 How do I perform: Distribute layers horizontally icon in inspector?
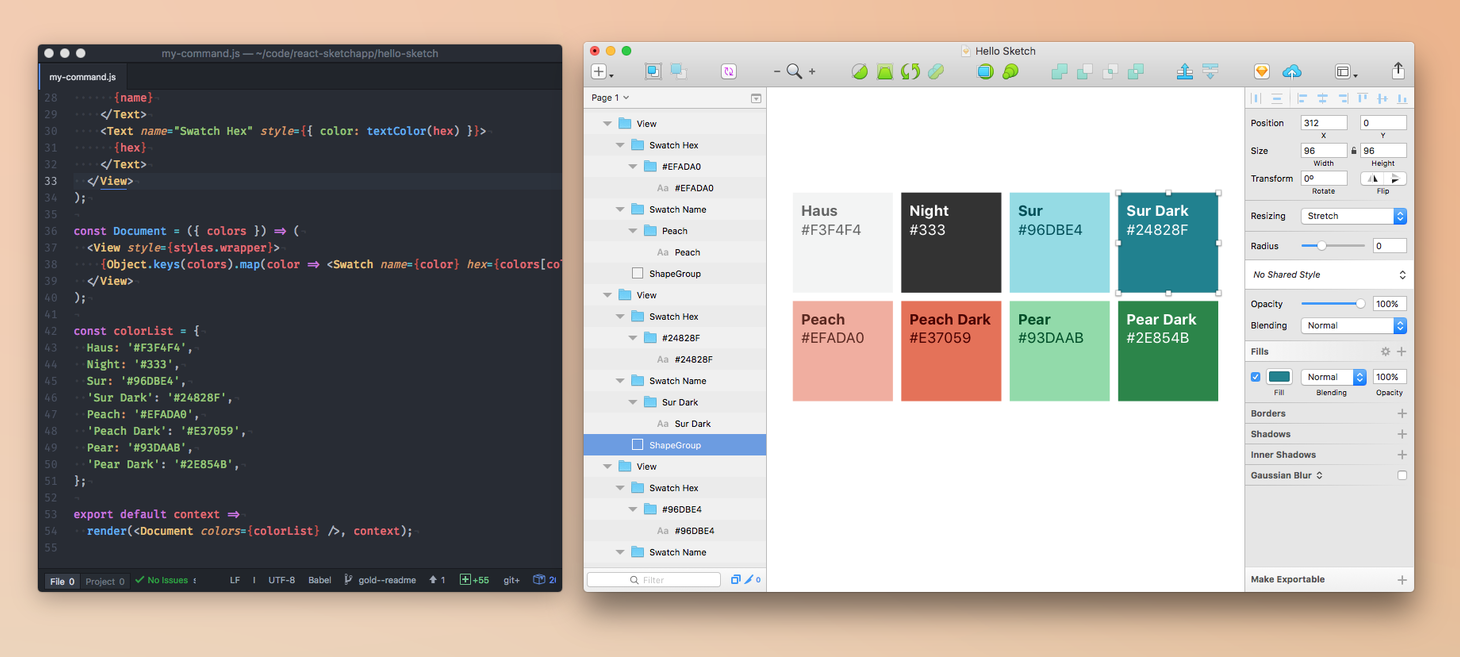pos(1257,98)
